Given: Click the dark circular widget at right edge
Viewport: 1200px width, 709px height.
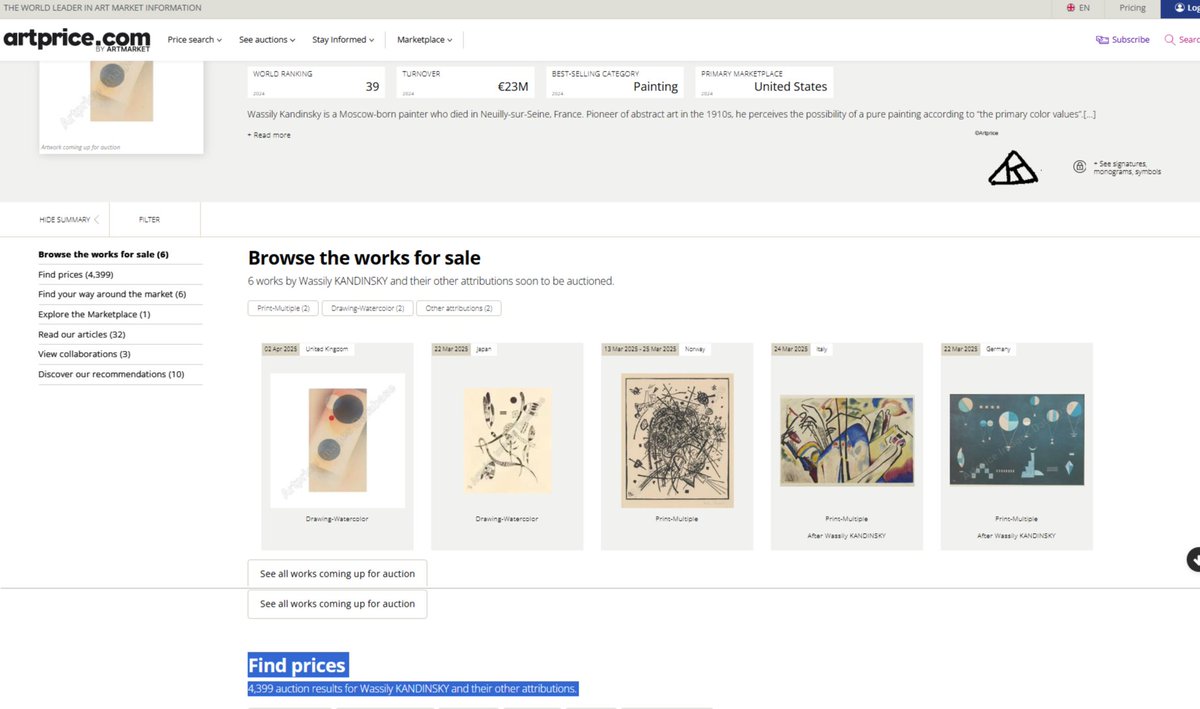Looking at the screenshot, I should (x=1194, y=560).
